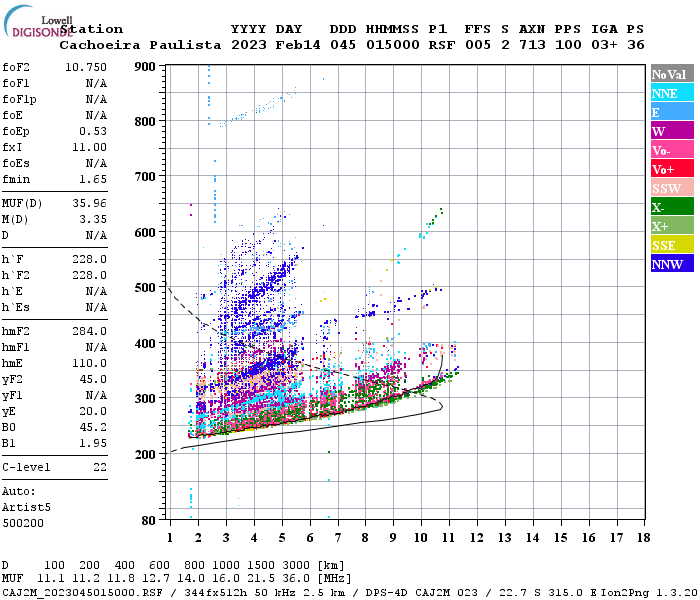Select the E legend color box

[x=672, y=112]
